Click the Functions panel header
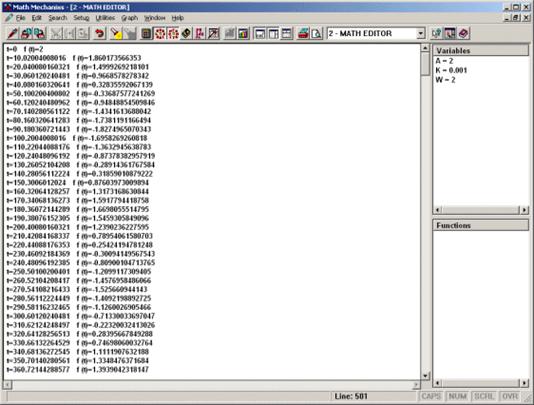The width and height of the screenshot is (534, 405). [481, 225]
